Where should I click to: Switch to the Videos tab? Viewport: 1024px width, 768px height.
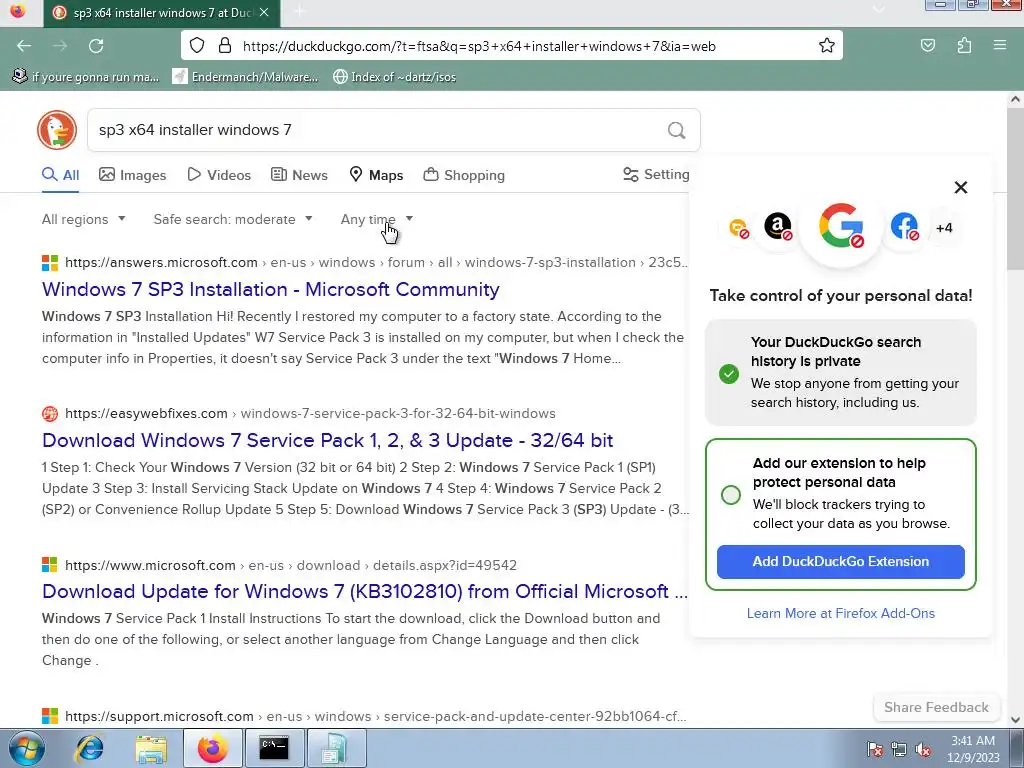219,175
